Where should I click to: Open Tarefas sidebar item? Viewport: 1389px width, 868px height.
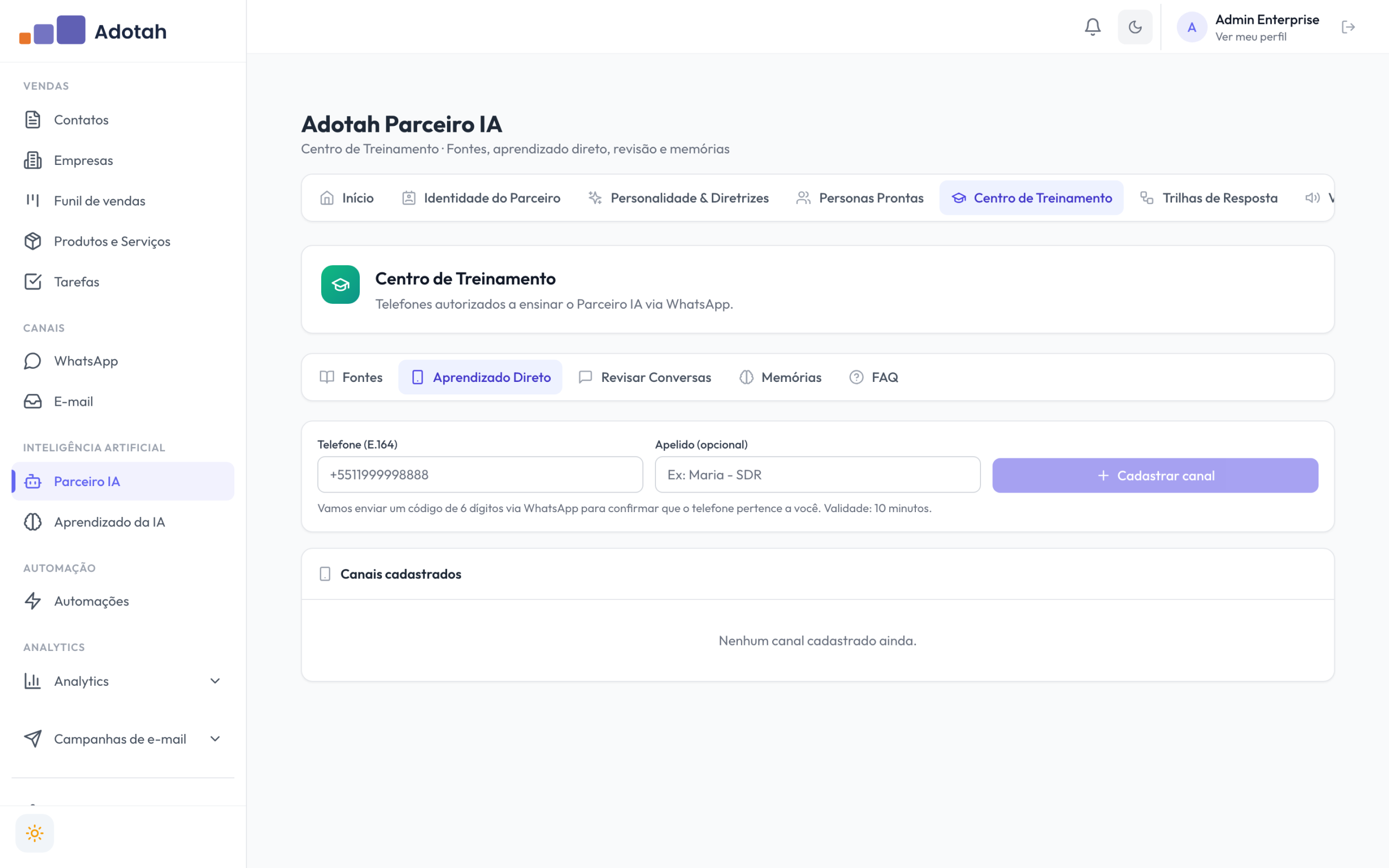[122, 282]
